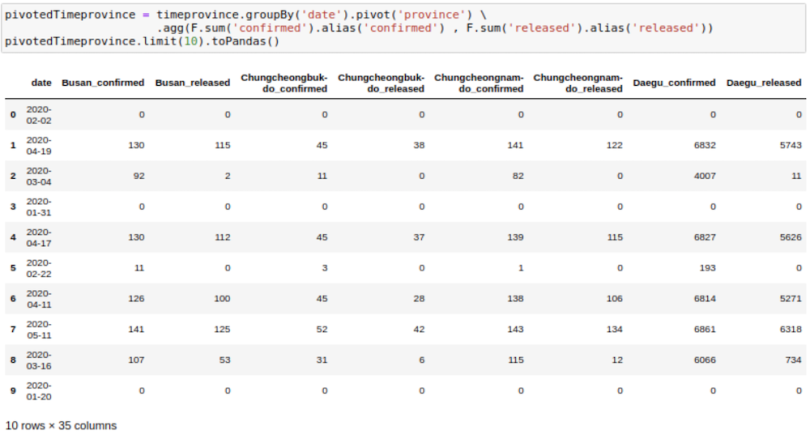This screenshot has width=810, height=439.
Task: Click Chungcheongbuk-do_released value 28
Action: 419,299
